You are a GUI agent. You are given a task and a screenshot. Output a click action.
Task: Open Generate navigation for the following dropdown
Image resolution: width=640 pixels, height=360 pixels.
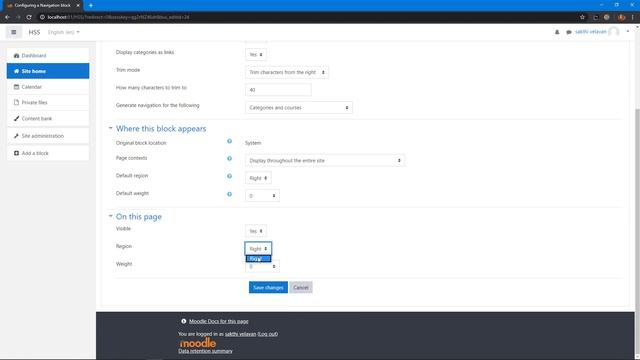click(x=299, y=107)
